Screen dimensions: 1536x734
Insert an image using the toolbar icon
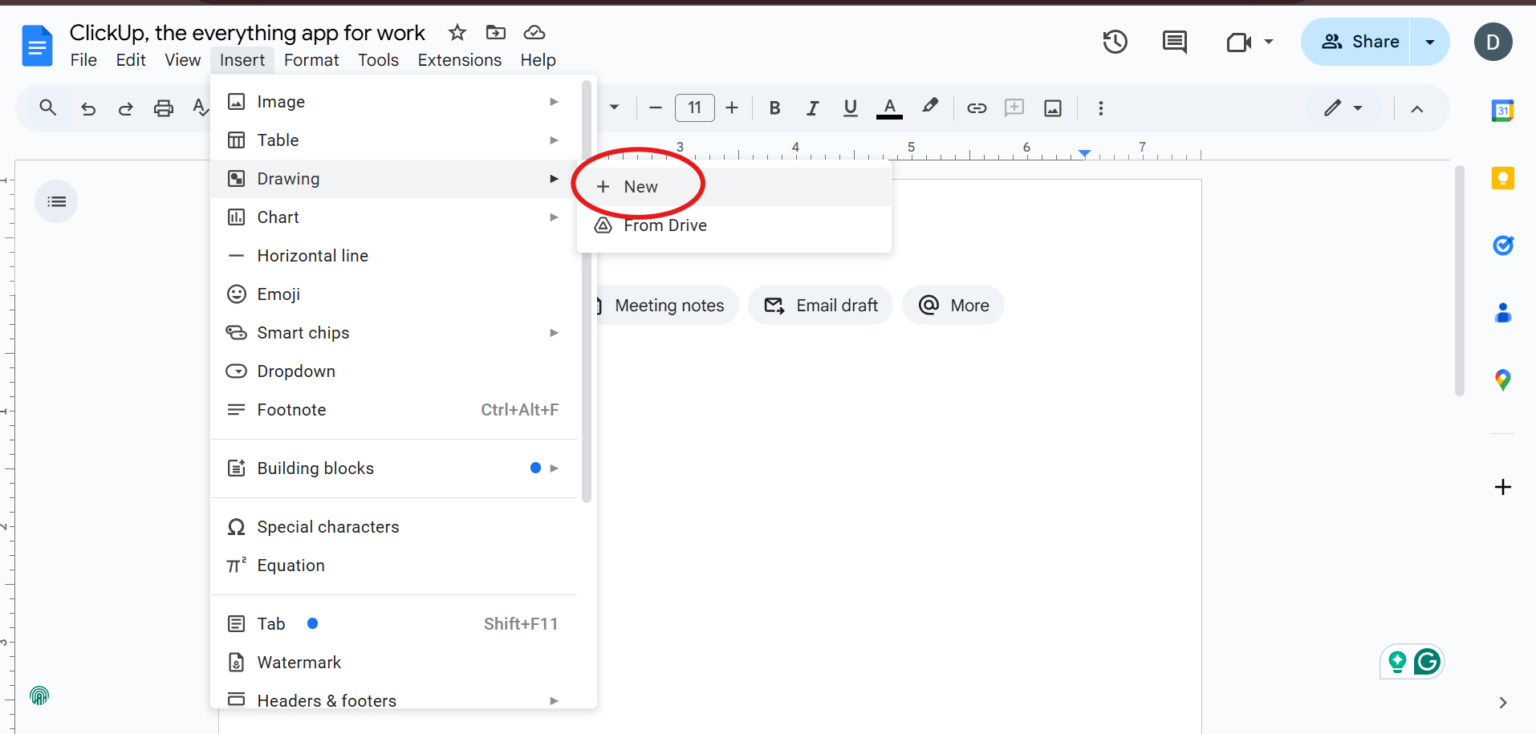(x=1052, y=107)
